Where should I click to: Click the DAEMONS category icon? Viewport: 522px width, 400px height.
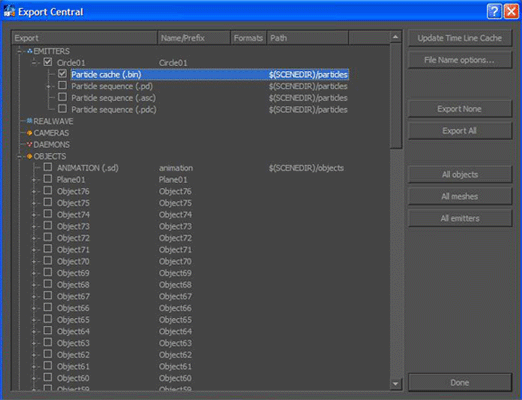pos(30,144)
